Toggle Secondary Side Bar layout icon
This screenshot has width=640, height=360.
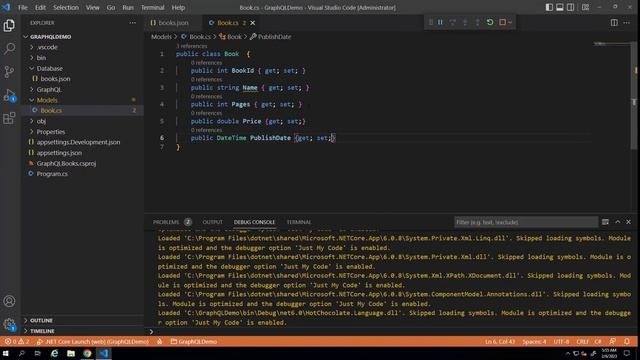(570, 7)
